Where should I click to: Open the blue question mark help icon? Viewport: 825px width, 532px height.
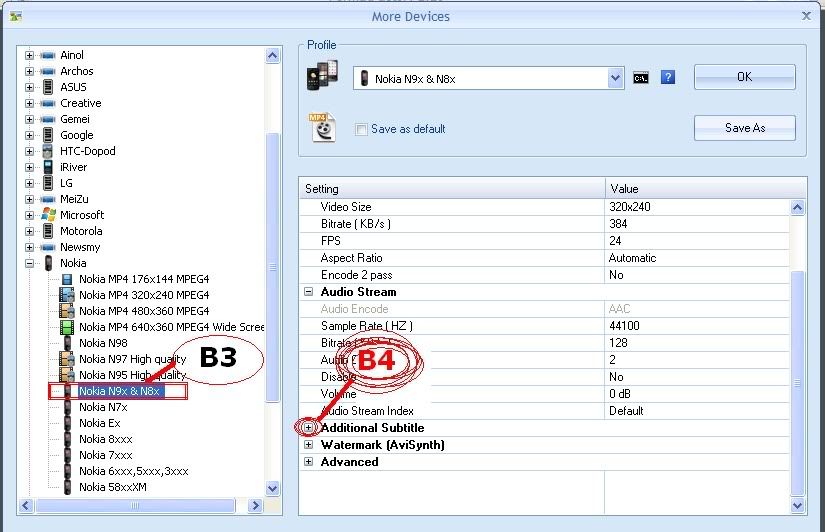668,78
